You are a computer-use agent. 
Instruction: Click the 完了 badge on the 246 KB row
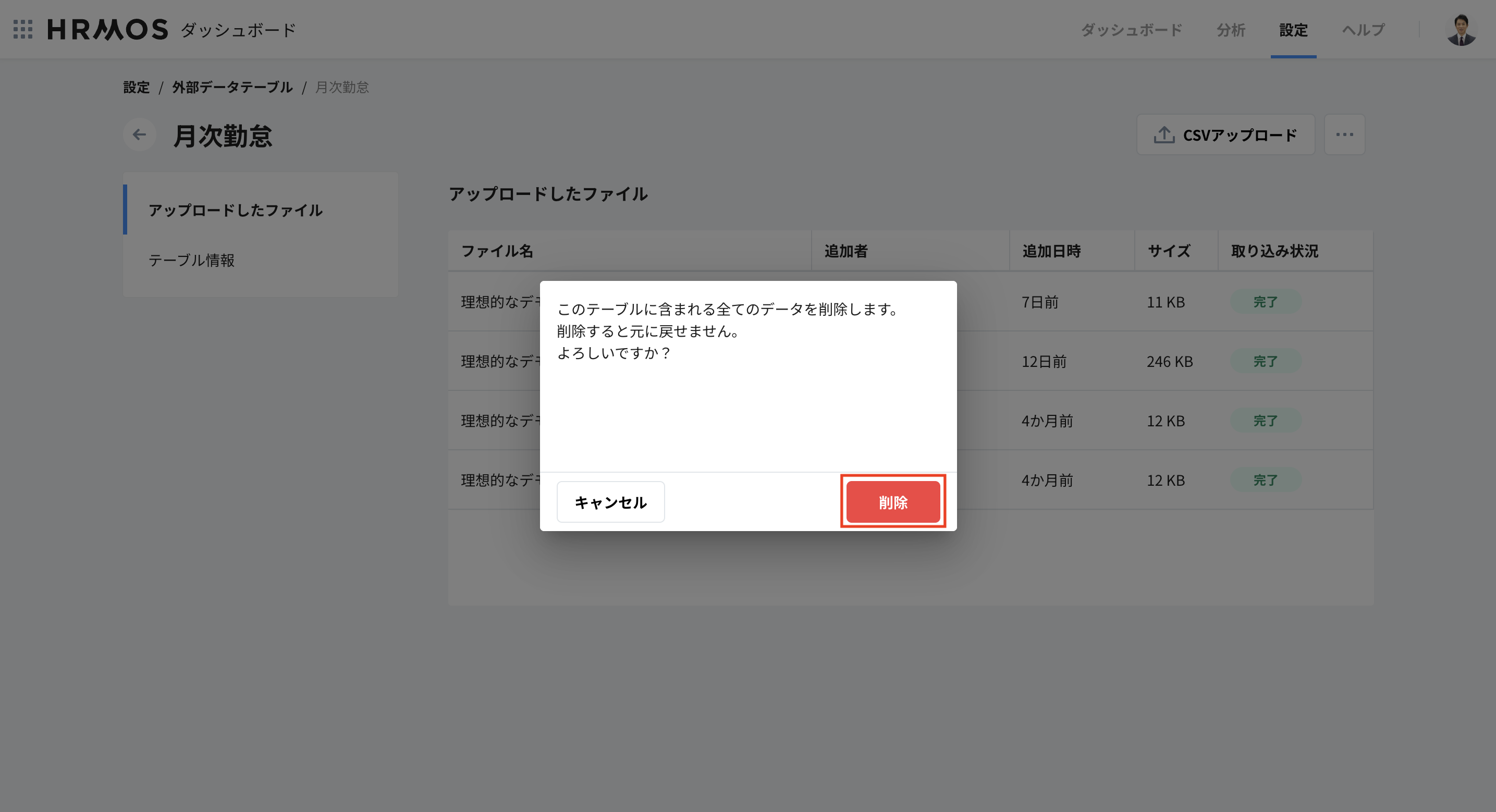click(1266, 361)
